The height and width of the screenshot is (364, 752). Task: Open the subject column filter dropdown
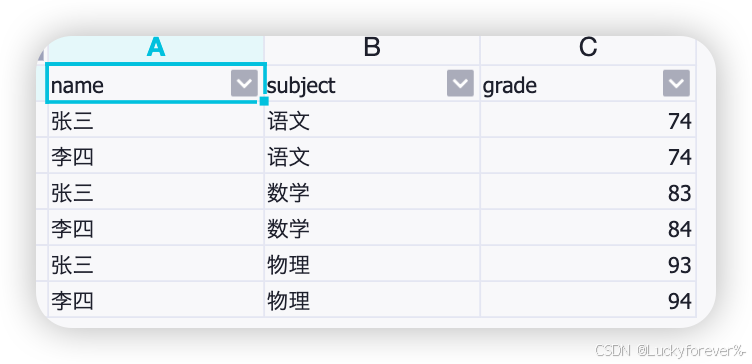click(460, 83)
